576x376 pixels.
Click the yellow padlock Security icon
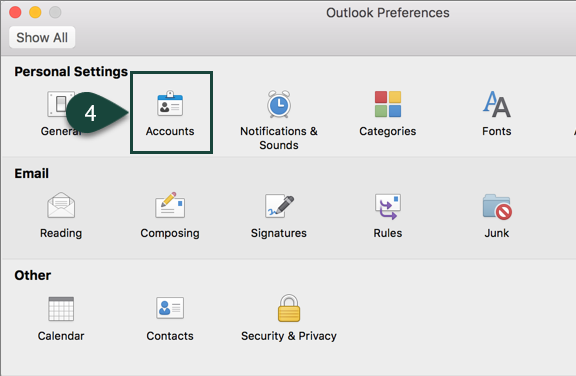tap(289, 308)
